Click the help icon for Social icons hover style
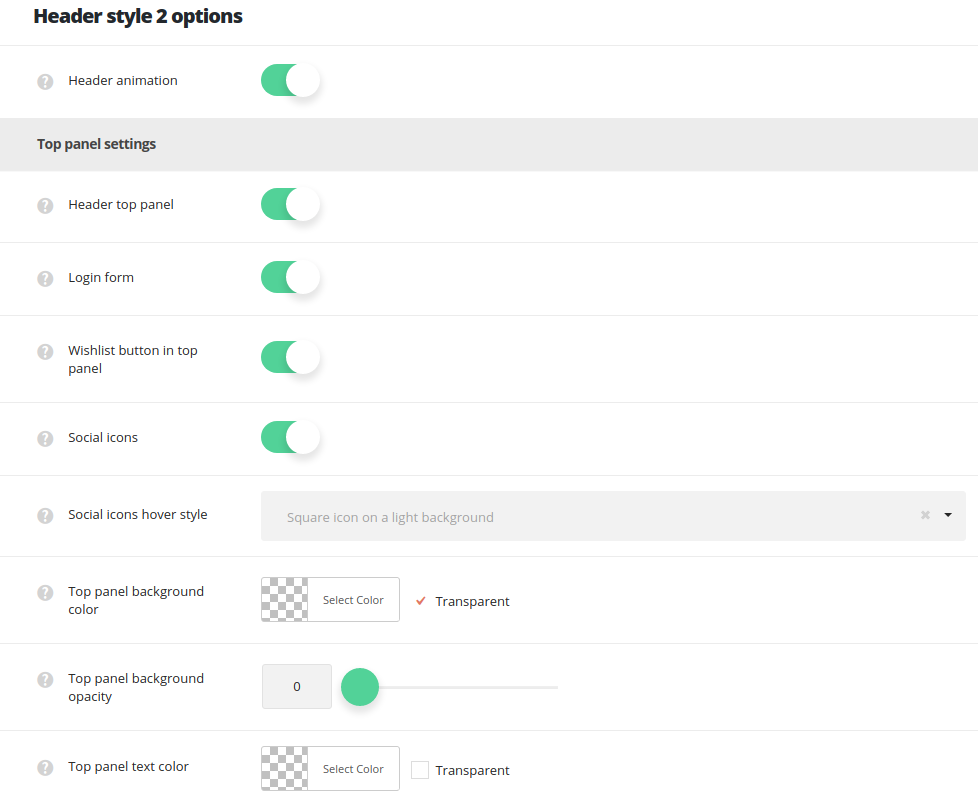This screenshot has width=978, height=804. pyautogui.click(x=45, y=515)
